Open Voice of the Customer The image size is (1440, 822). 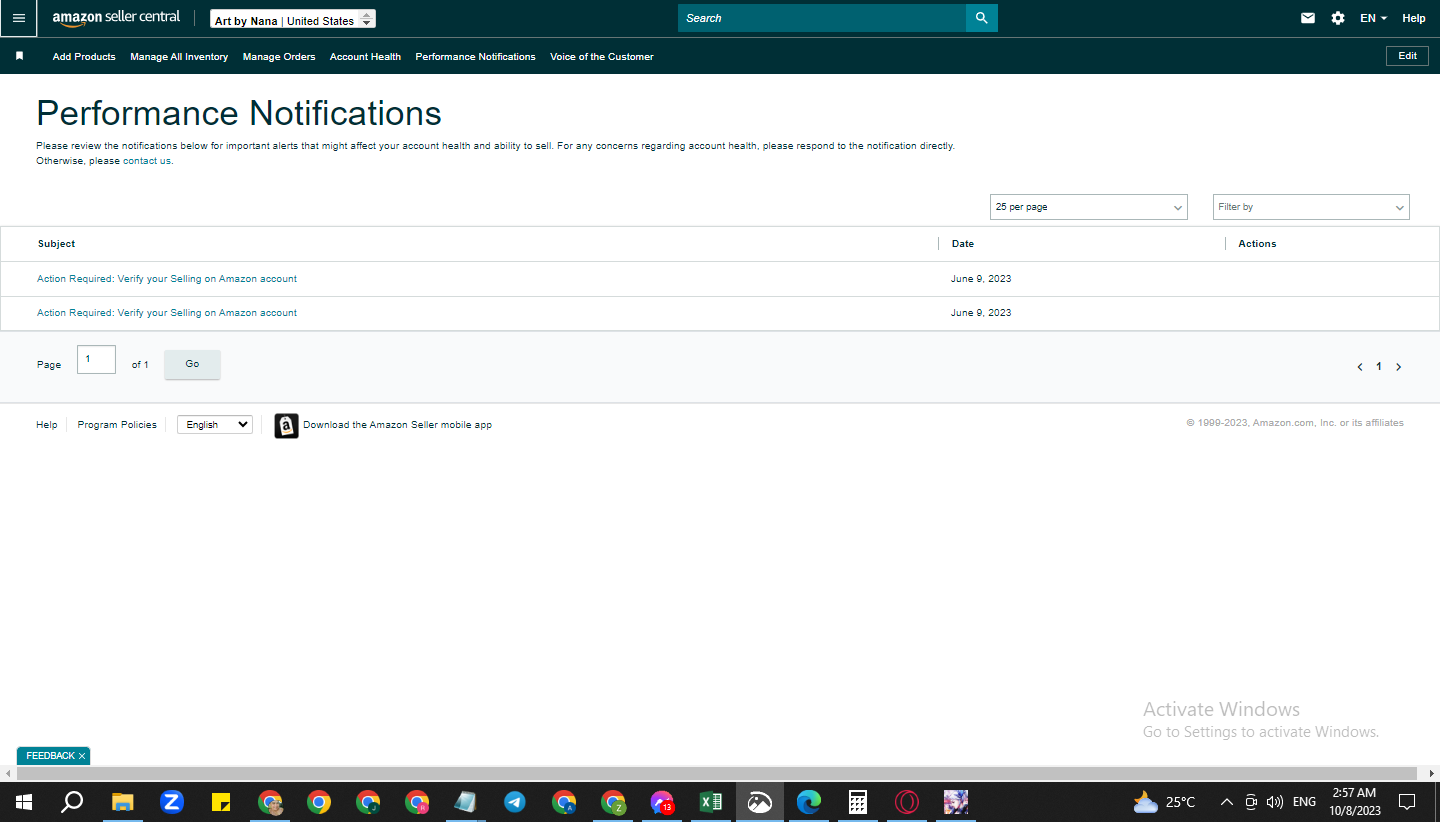pyautogui.click(x=602, y=57)
